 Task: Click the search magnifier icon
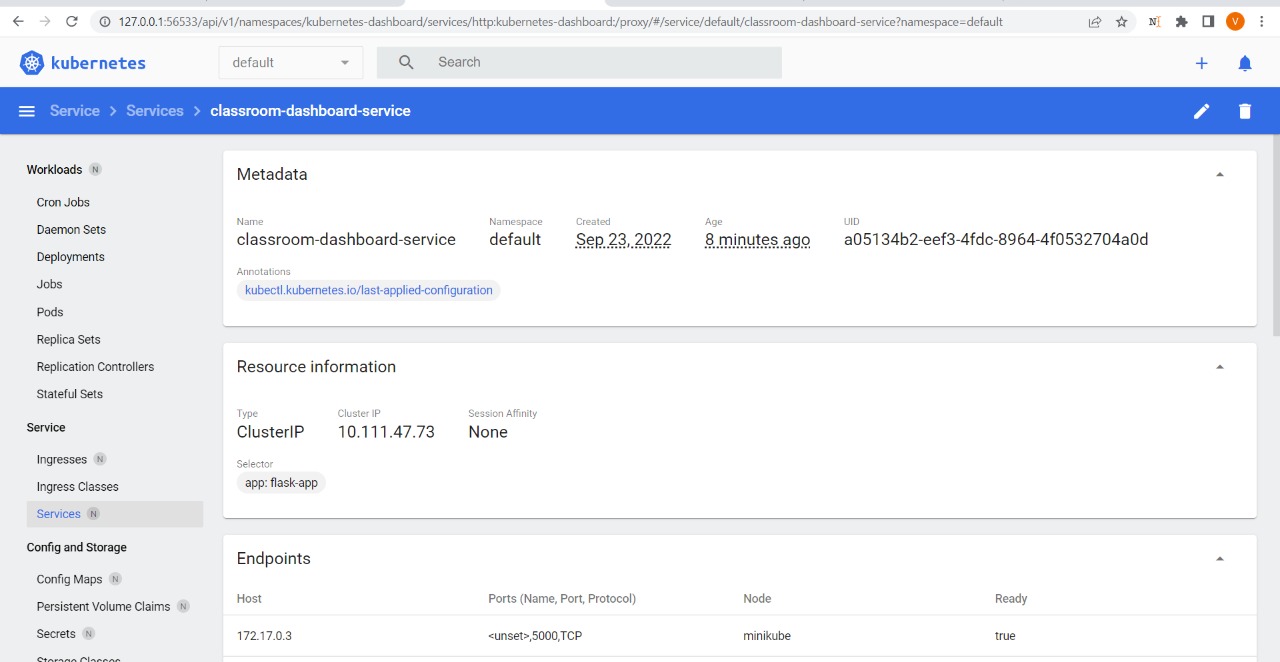click(405, 62)
